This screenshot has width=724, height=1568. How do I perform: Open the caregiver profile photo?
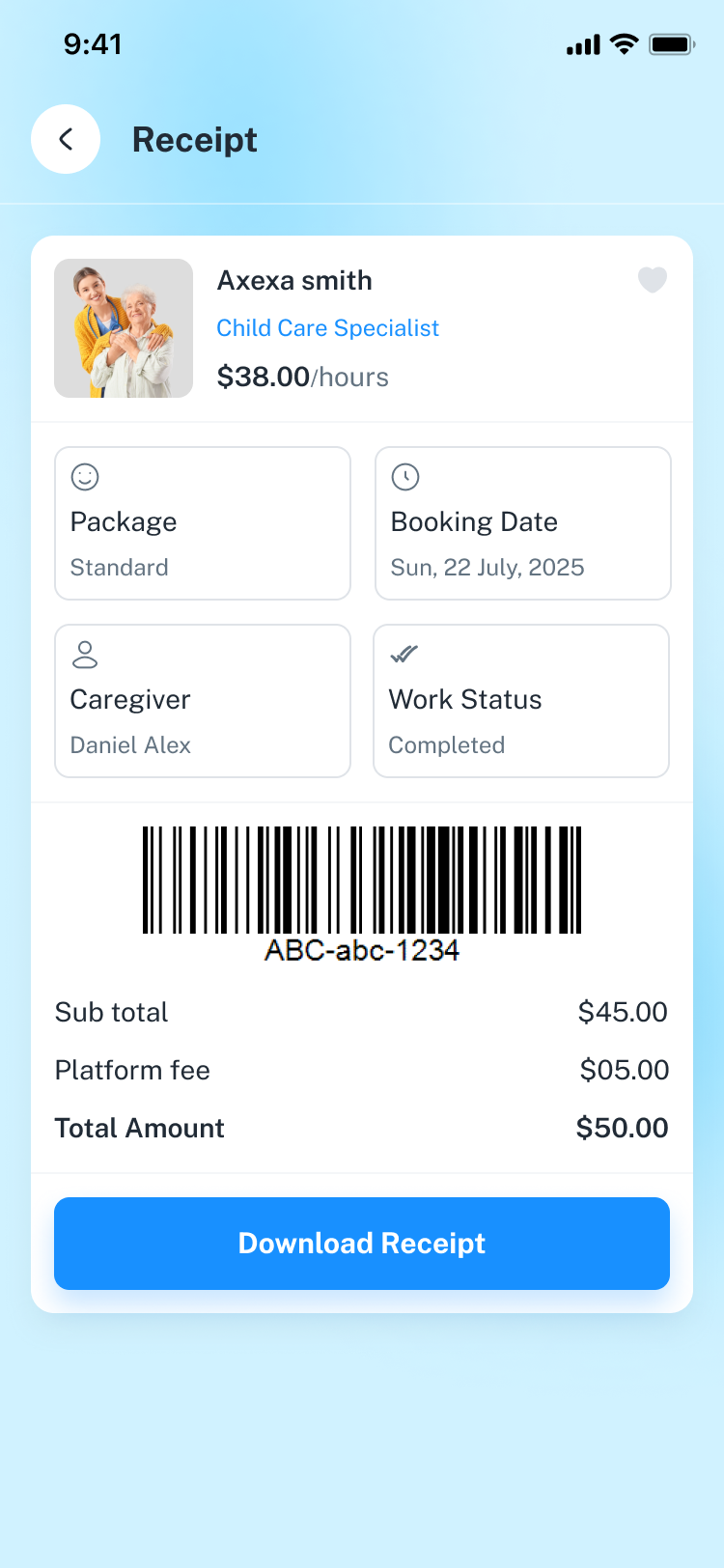click(x=124, y=328)
